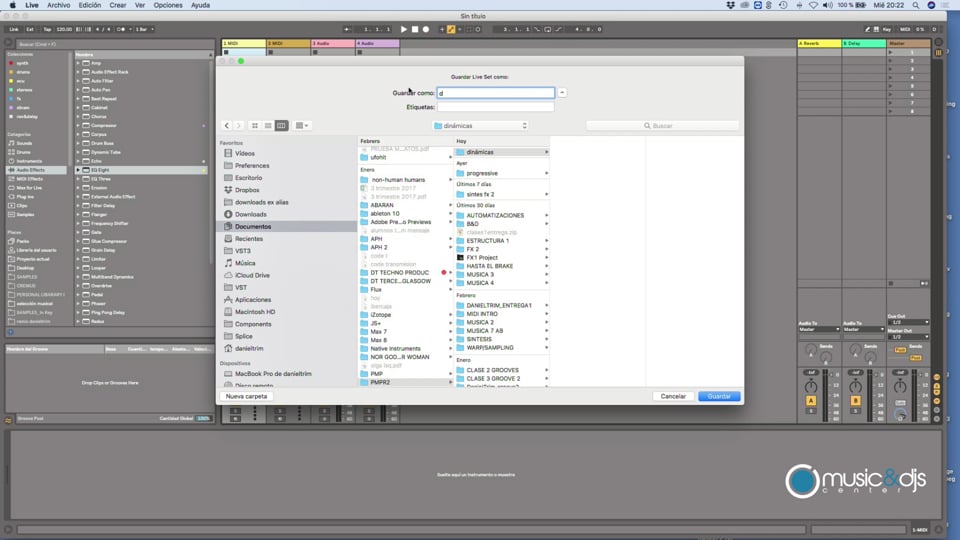Viewport: 960px width, 540px height.
Task: Open the Edición menu
Action: click(89, 5)
